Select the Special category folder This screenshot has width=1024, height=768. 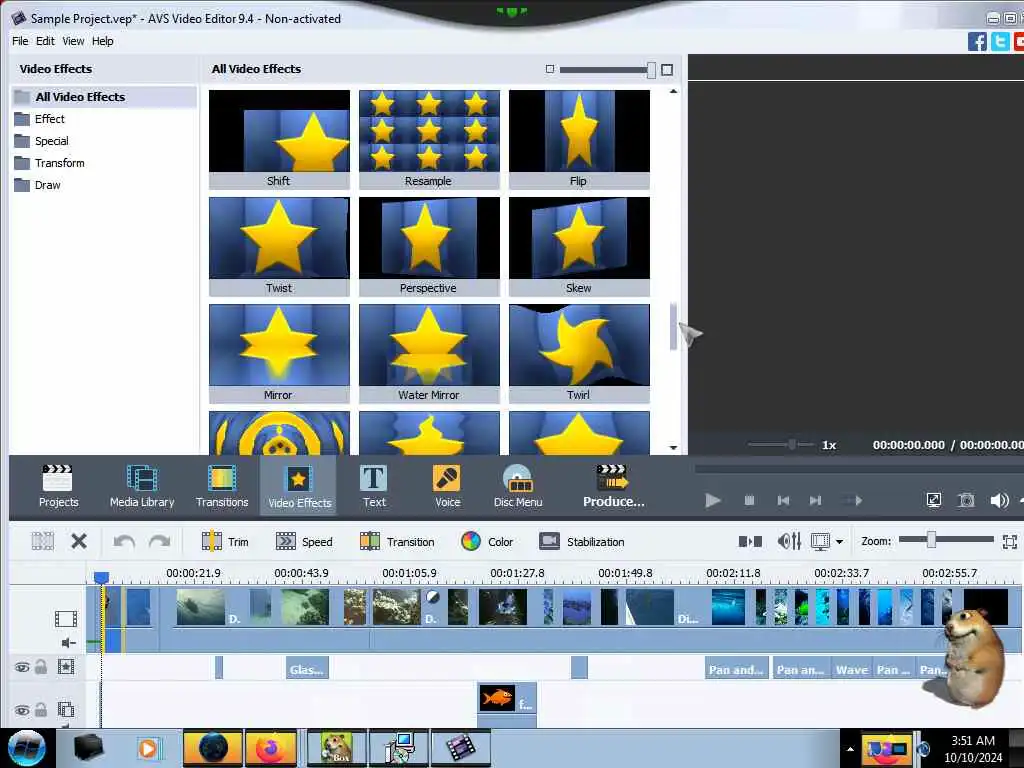pos(52,141)
